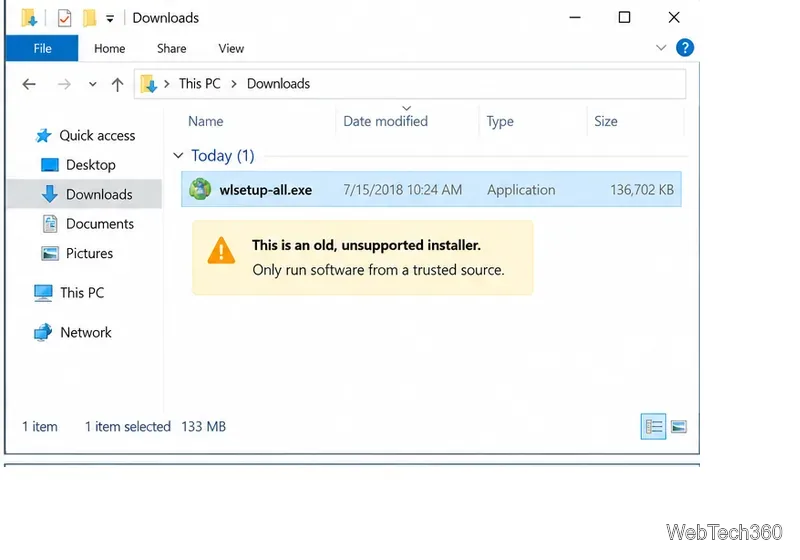Click the Downloads arrow icon in navigation pane

click(49, 194)
